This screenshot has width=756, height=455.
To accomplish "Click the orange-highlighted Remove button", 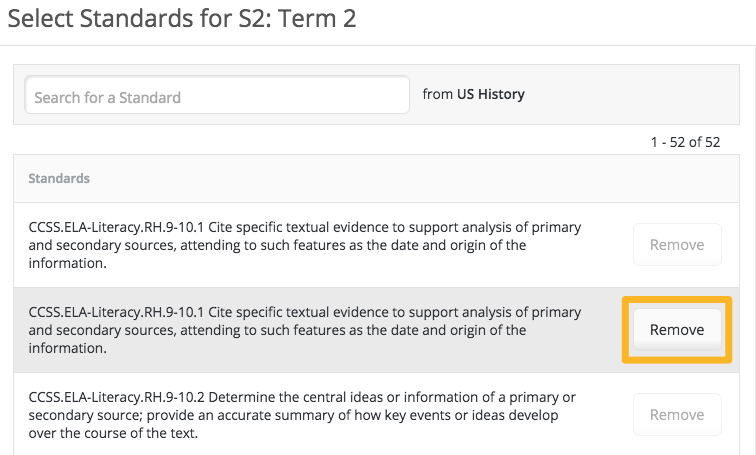I will point(677,330).
